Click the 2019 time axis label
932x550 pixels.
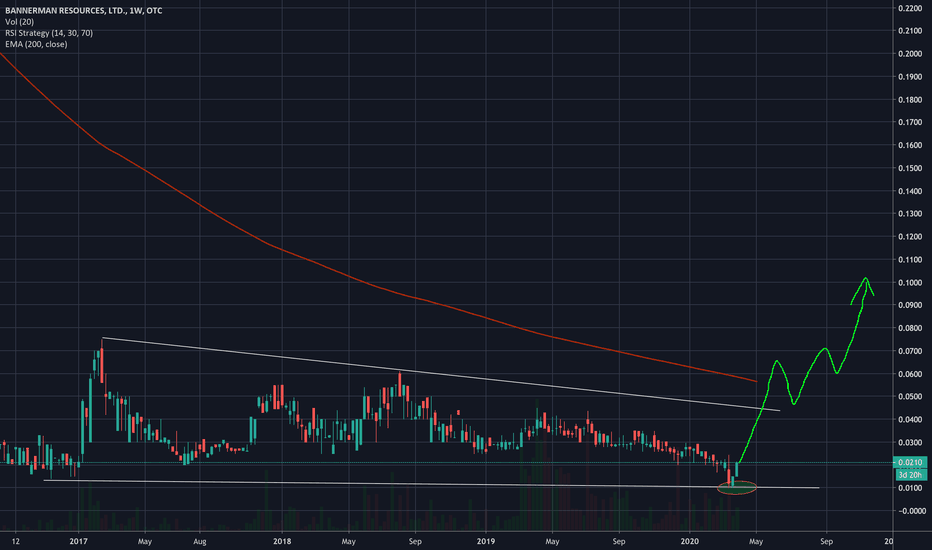[x=486, y=541]
